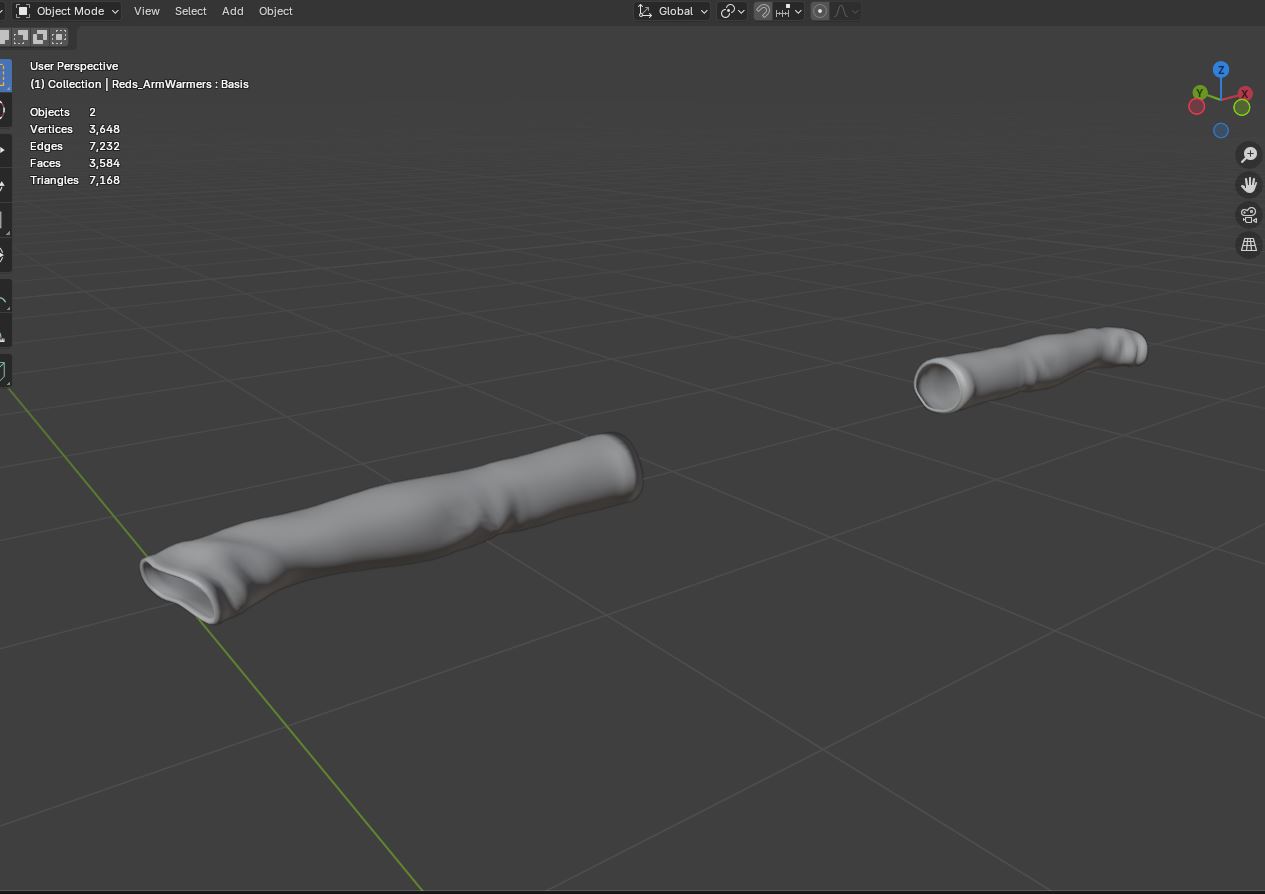Click the blue Z axis gizmo ball
Screen dimensions: 1265x894
1220,70
